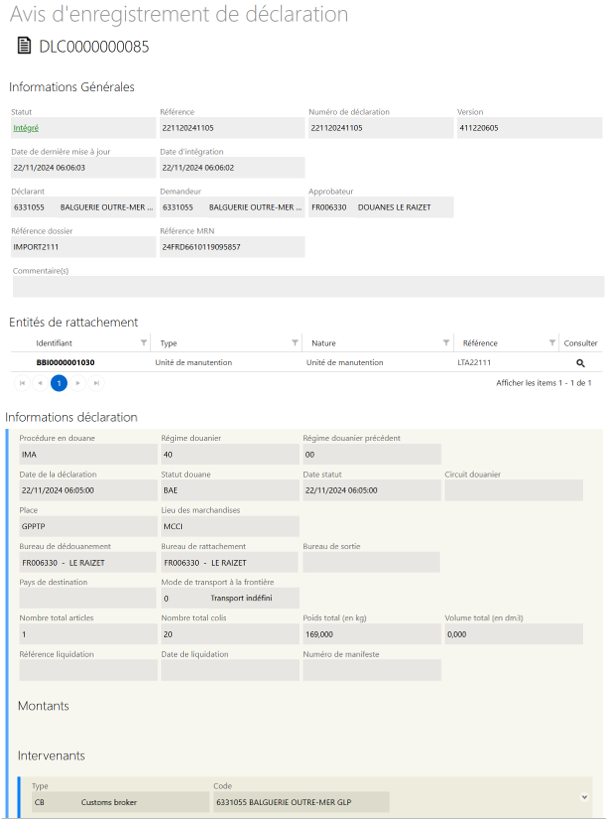This screenshot has width=612, height=821.
Task: Open filter for Identifiant column
Action: tap(144, 343)
